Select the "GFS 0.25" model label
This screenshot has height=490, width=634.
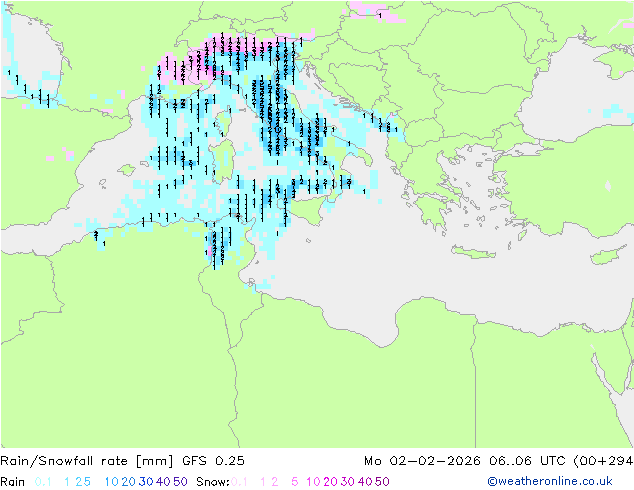pyautogui.click(x=213, y=461)
